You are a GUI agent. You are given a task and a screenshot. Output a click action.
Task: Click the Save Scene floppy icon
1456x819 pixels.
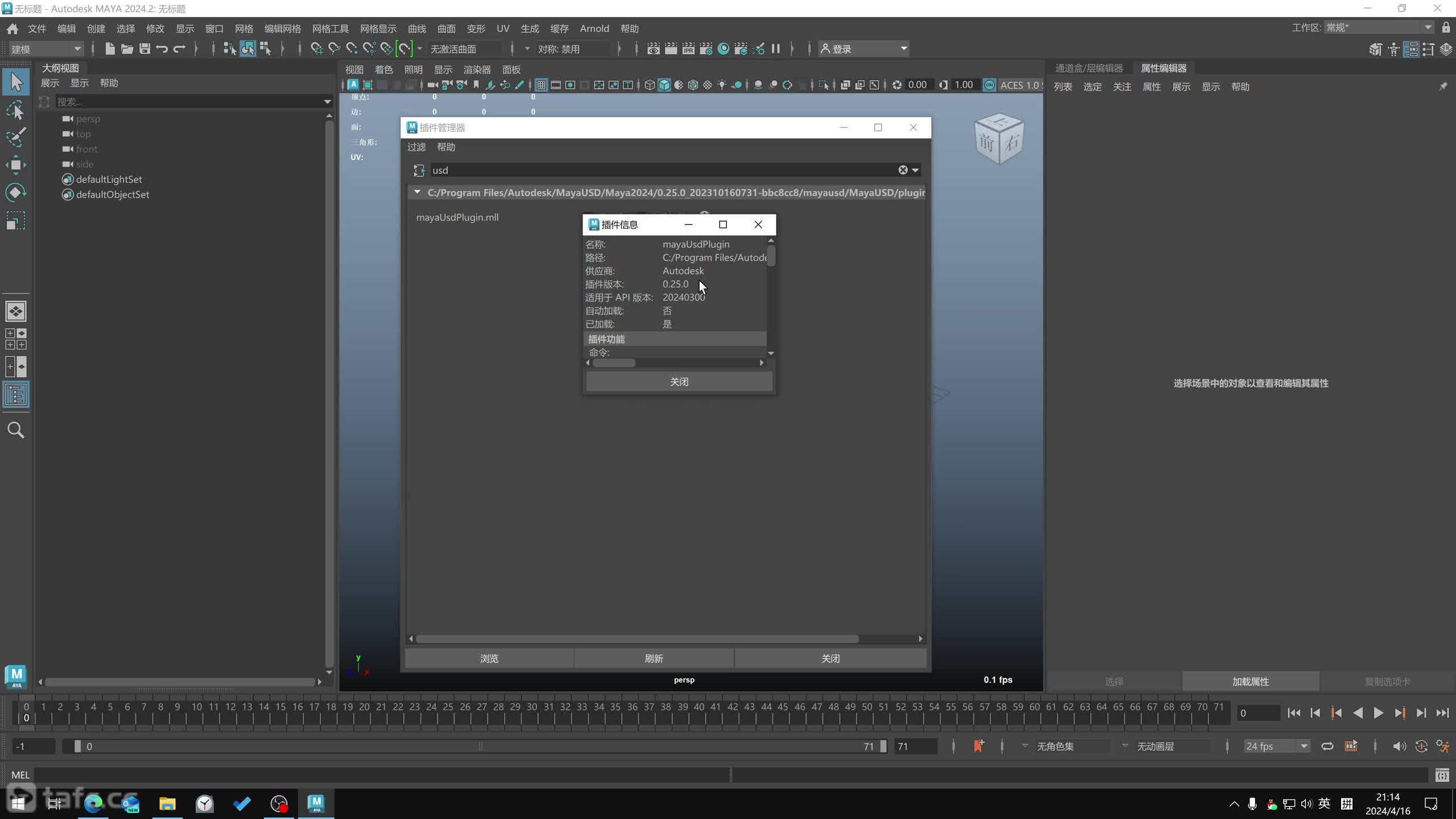tap(145, 49)
